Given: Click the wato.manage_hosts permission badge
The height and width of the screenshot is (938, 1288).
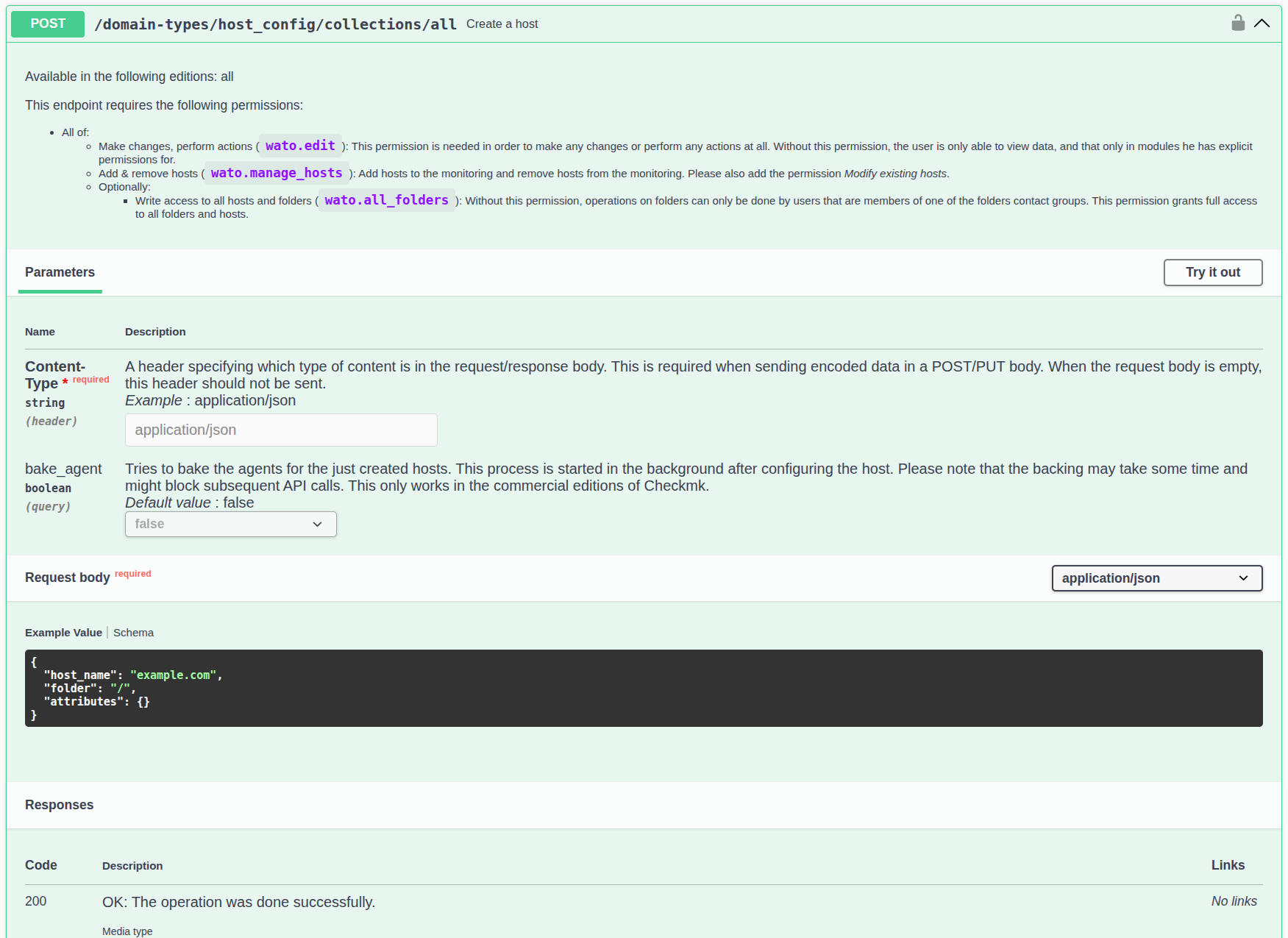Looking at the screenshot, I should click(x=276, y=173).
